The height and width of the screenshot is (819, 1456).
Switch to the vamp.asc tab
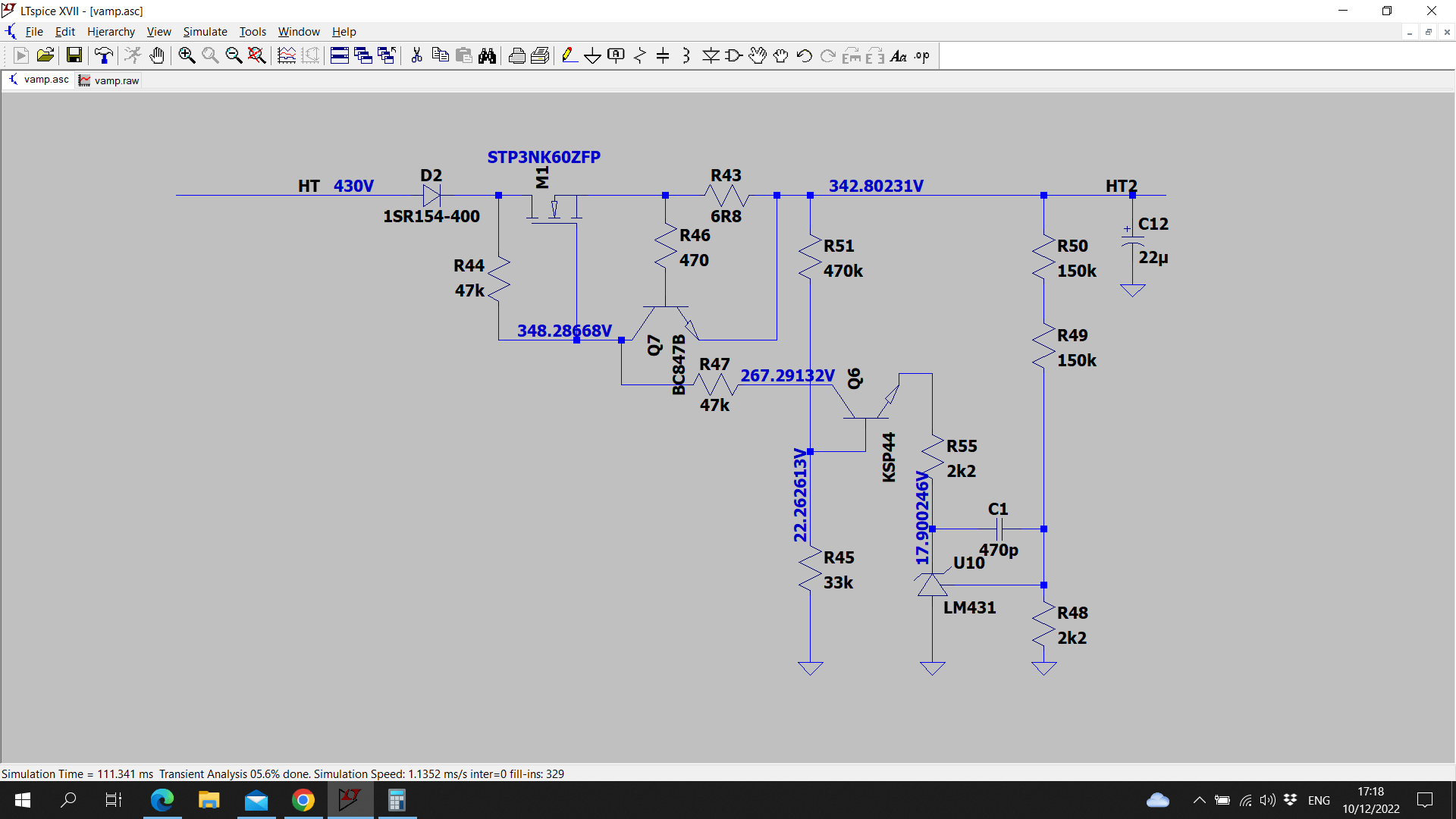tap(39, 80)
